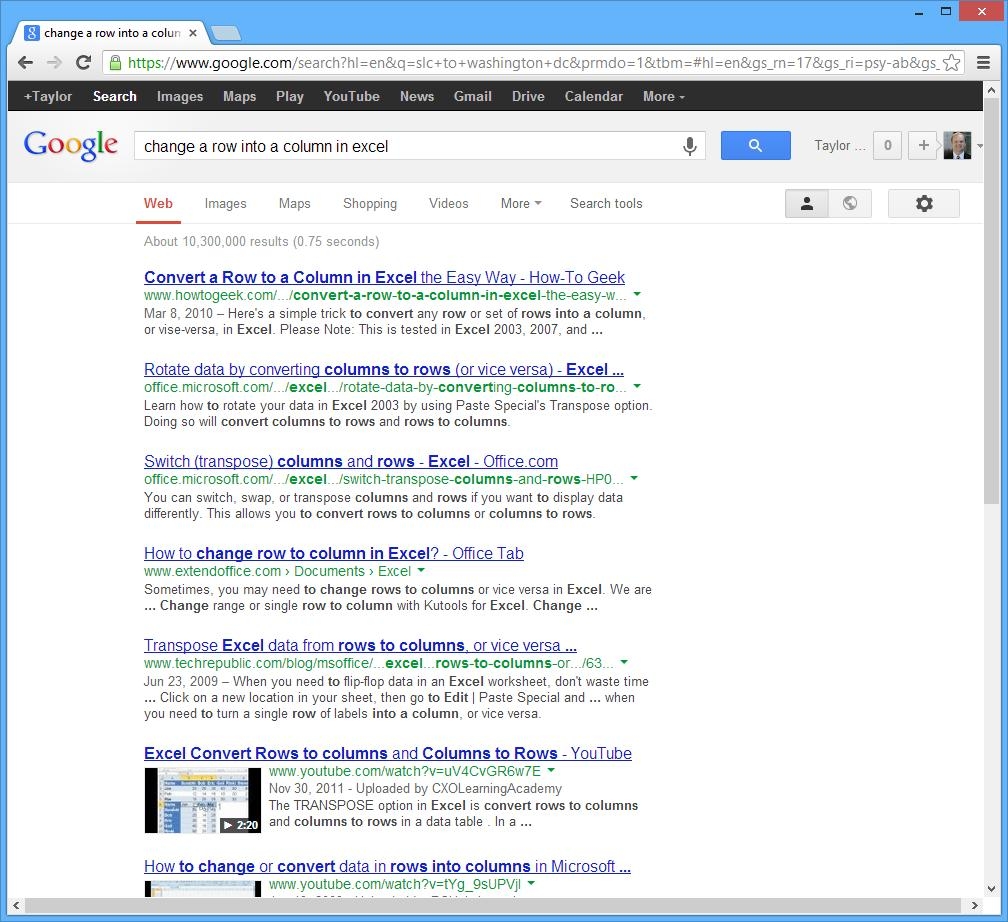Reload the page with refresh icon
1008x922 pixels.
[84, 62]
